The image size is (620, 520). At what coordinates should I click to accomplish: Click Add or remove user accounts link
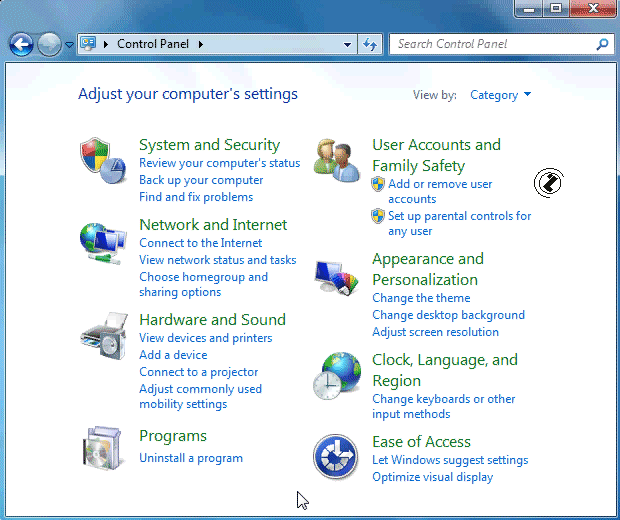pos(440,191)
